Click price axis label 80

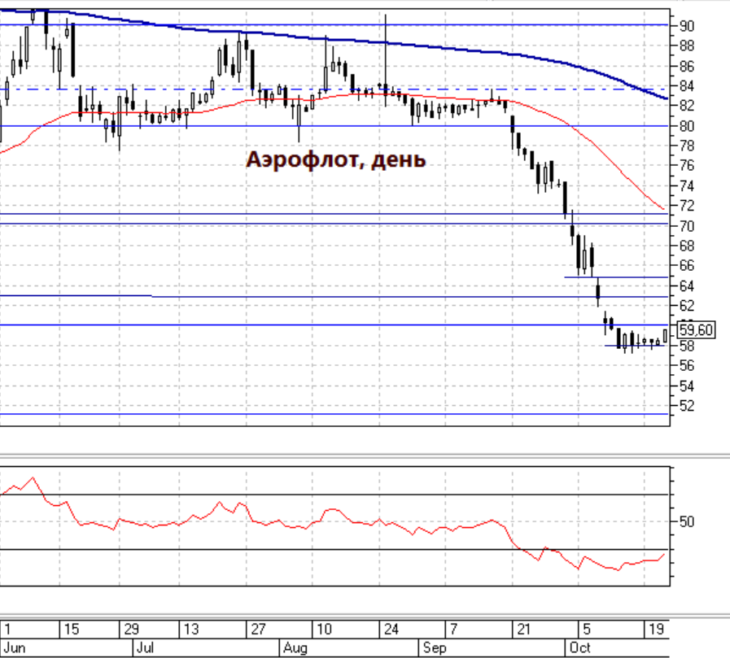click(x=687, y=126)
